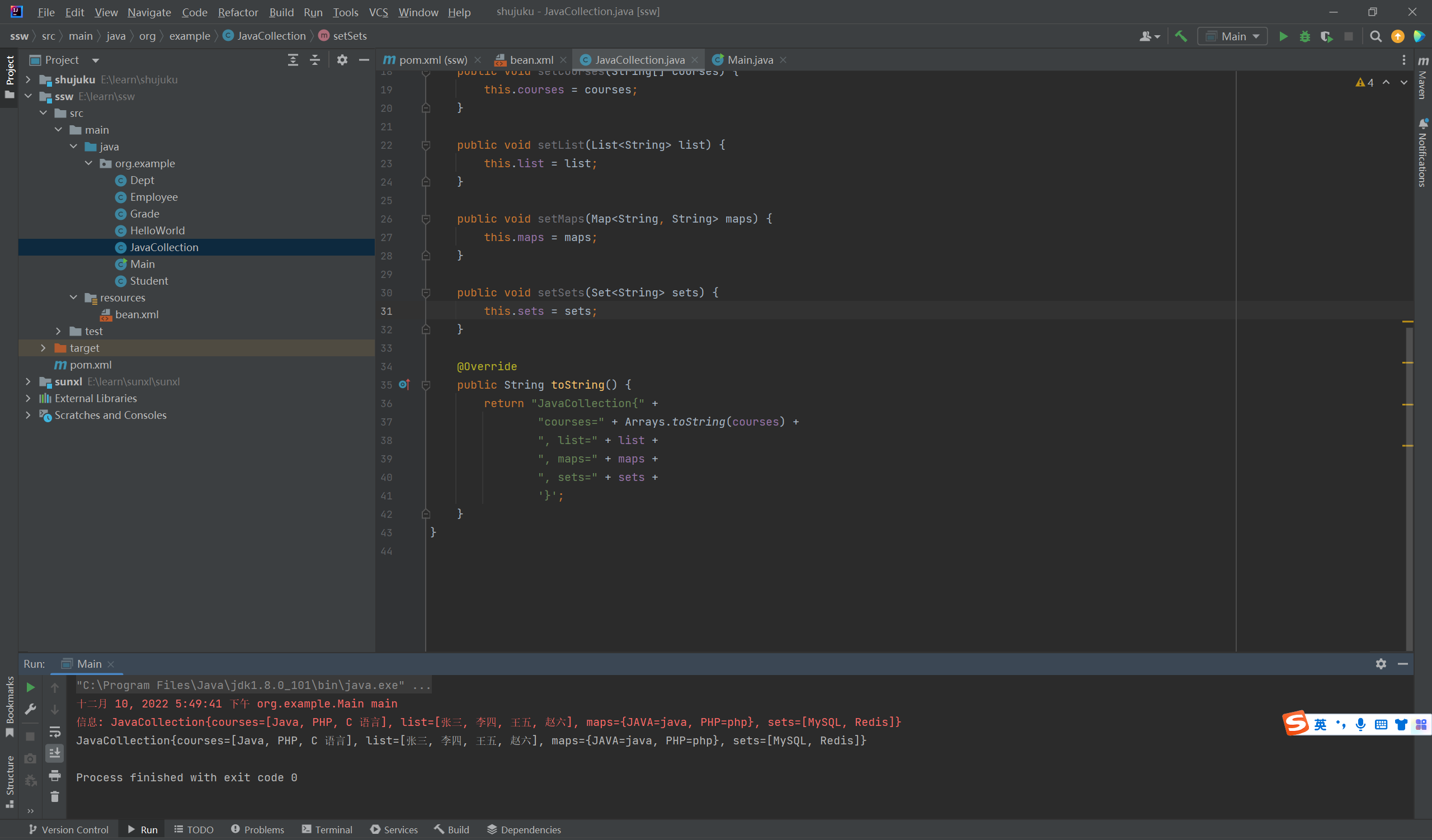Click override gutter icon at line 35
The image size is (1432, 840).
(x=404, y=385)
